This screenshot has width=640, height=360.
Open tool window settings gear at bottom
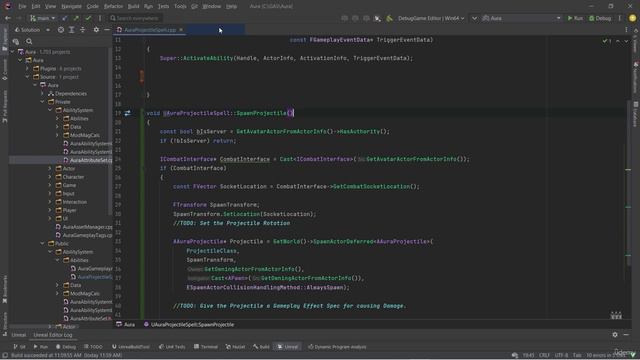pyautogui.click(x=615, y=335)
